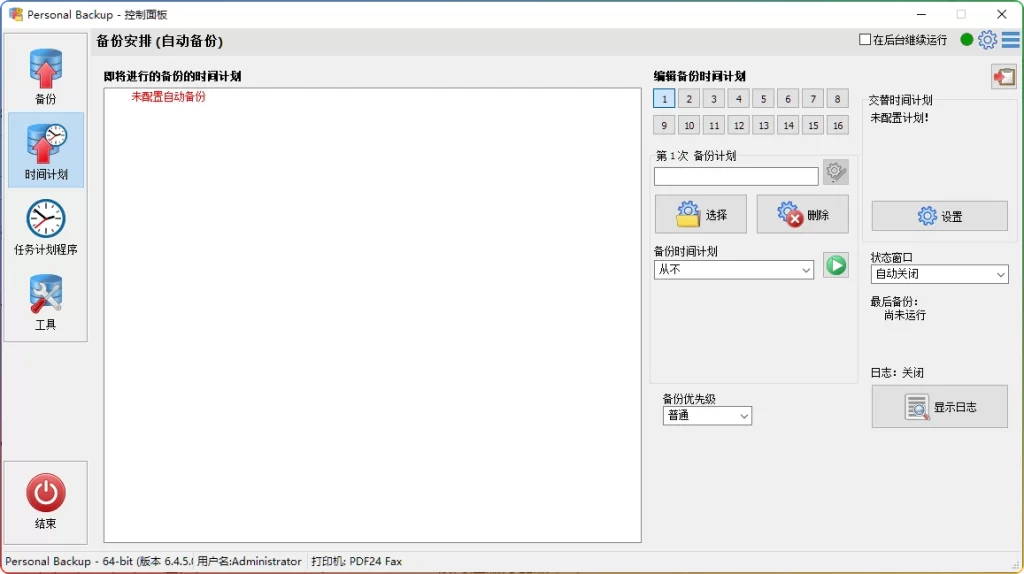
Task: Select schedule slot 6
Action: coord(788,99)
